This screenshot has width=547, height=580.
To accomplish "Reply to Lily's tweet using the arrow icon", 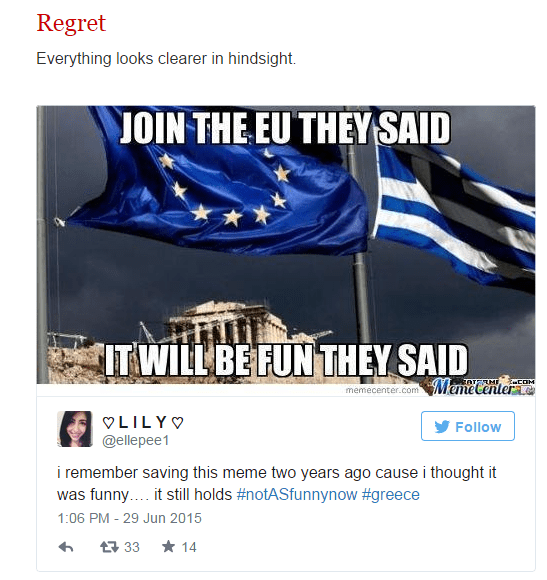I will pos(66,547).
